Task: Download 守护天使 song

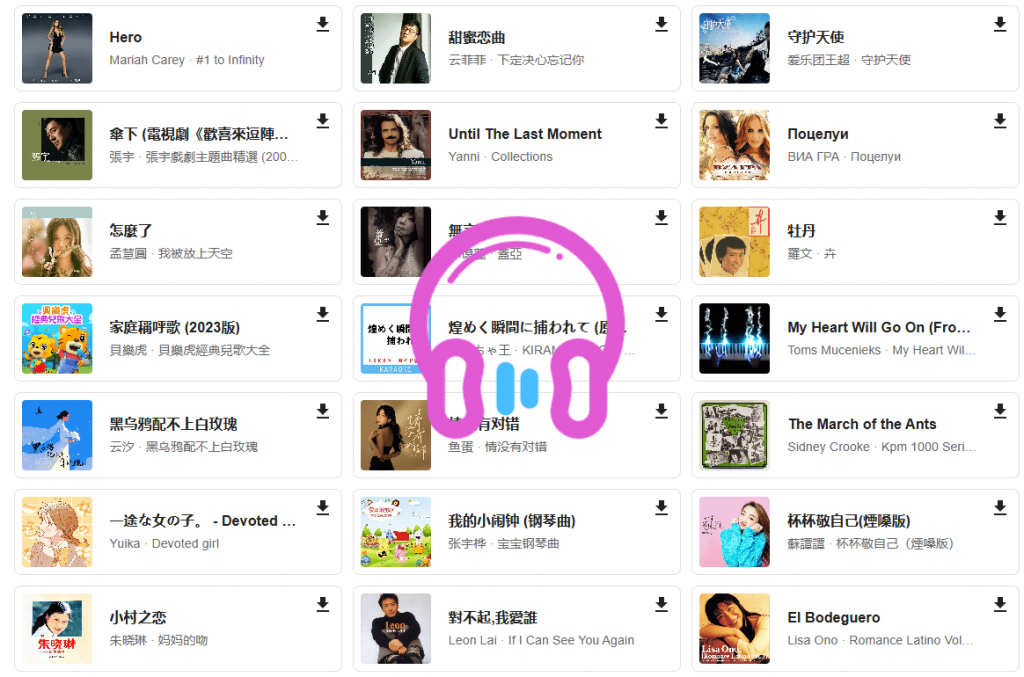Action: coord(1000,25)
